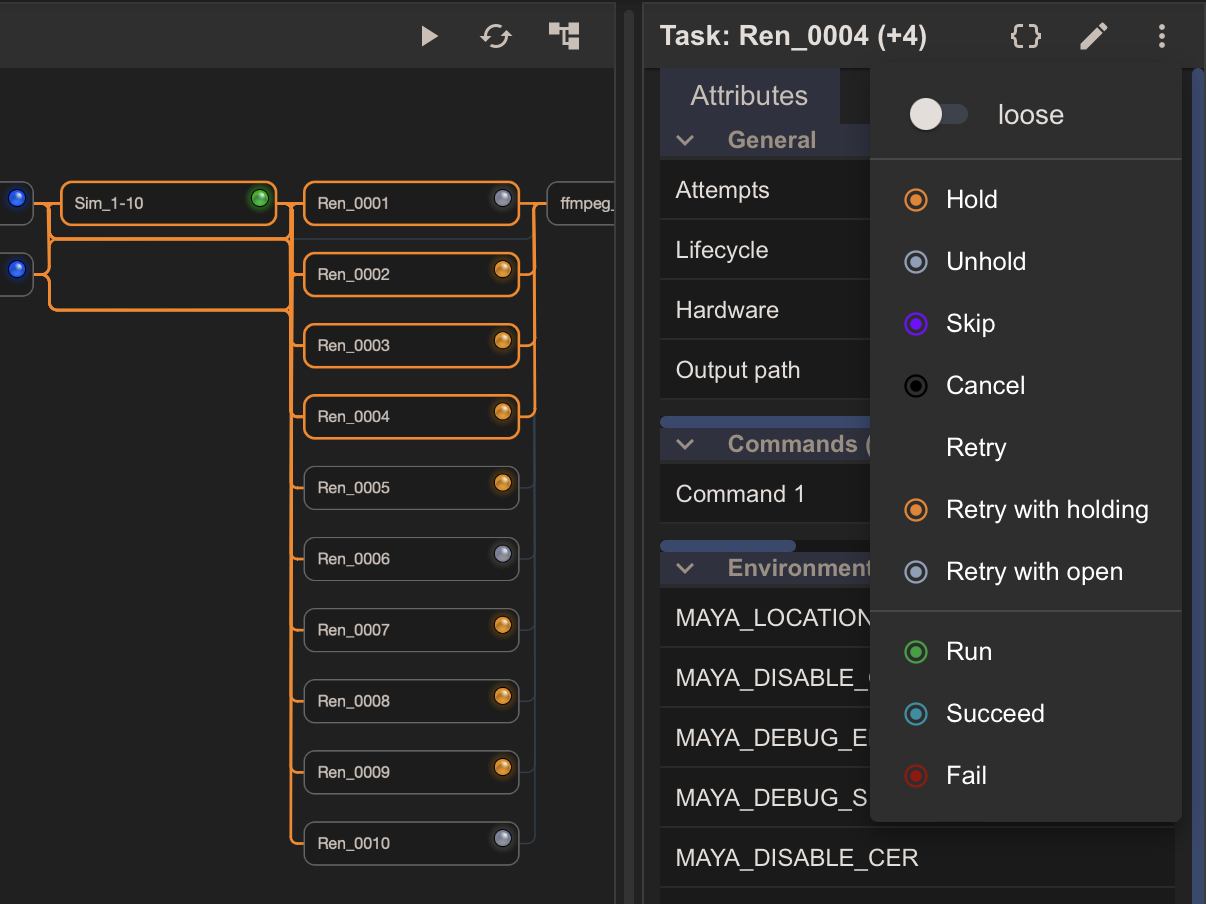This screenshot has height=904, width=1206.
Task: Toggle the loose switch
Action: [x=938, y=114]
